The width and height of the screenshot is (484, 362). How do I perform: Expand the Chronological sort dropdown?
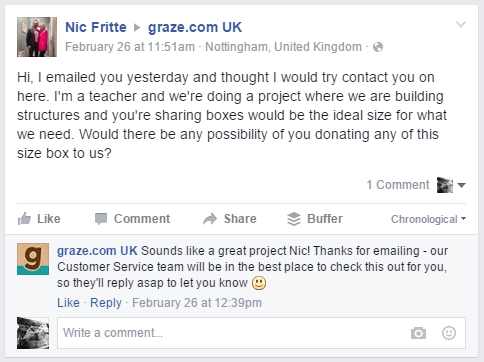(x=428, y=219)
